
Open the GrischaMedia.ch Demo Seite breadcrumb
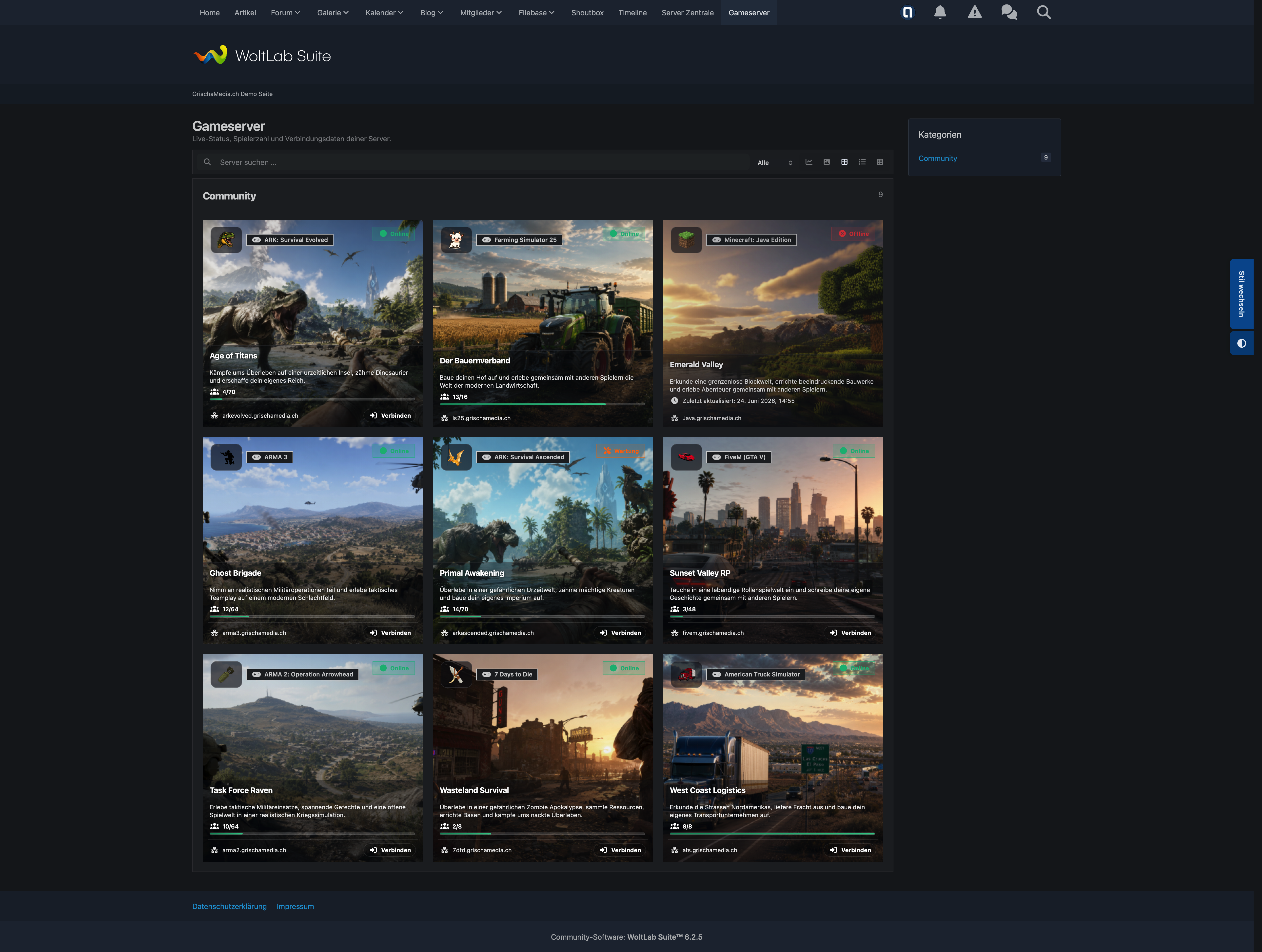232,94
